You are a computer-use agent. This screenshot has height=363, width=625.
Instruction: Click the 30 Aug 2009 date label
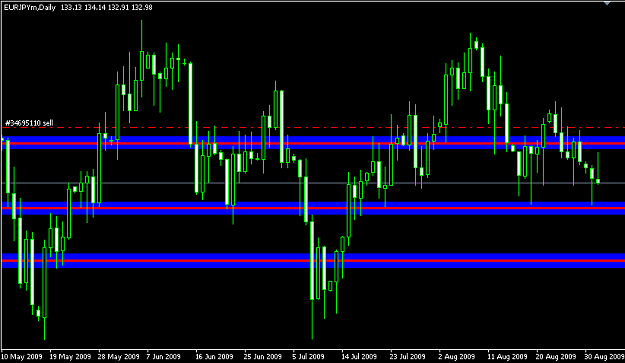604,357
